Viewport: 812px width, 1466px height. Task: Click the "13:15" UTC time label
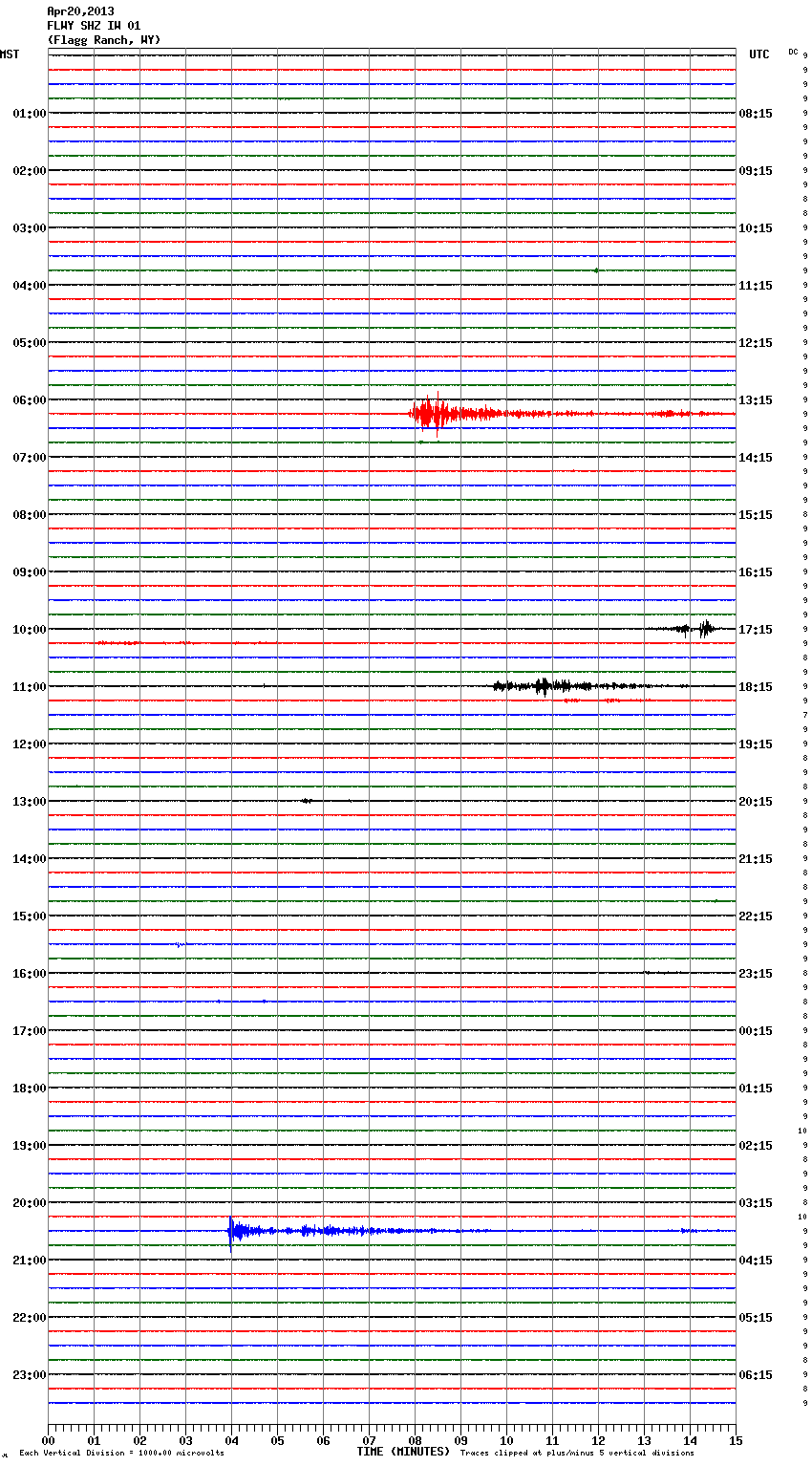pos(756,400)
